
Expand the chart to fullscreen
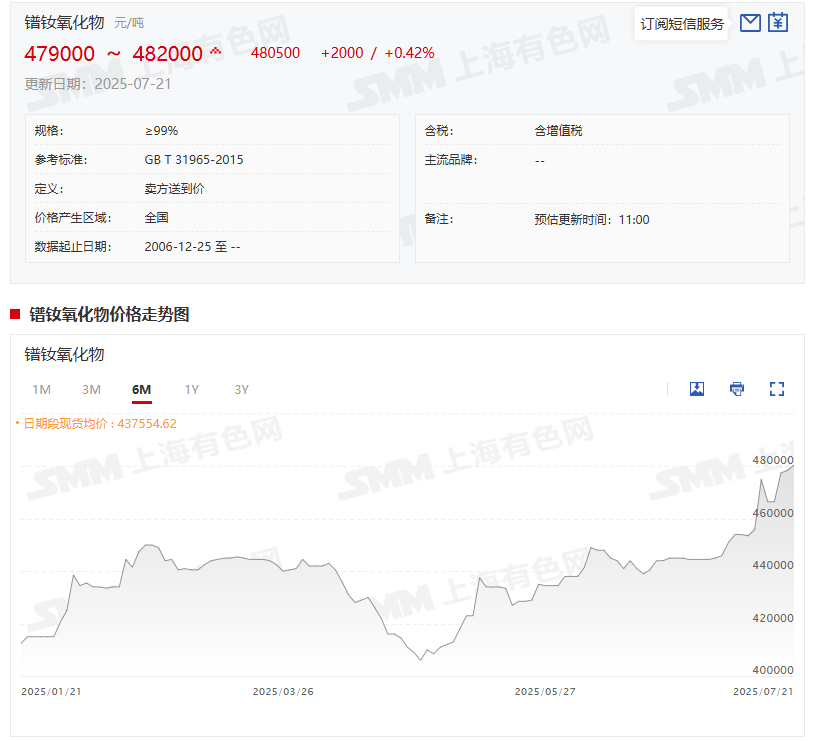tap(777, 389)
